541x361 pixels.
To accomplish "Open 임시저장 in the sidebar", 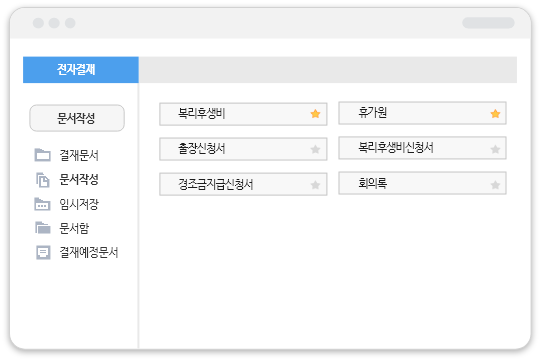I will [x=79, y=204].
